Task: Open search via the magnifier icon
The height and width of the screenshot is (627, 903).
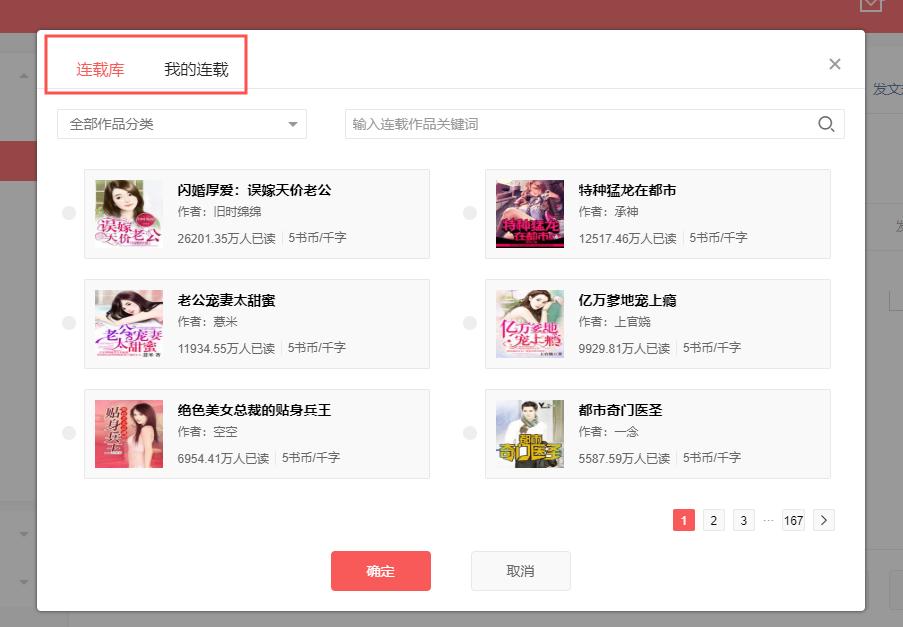Action: 826,124
